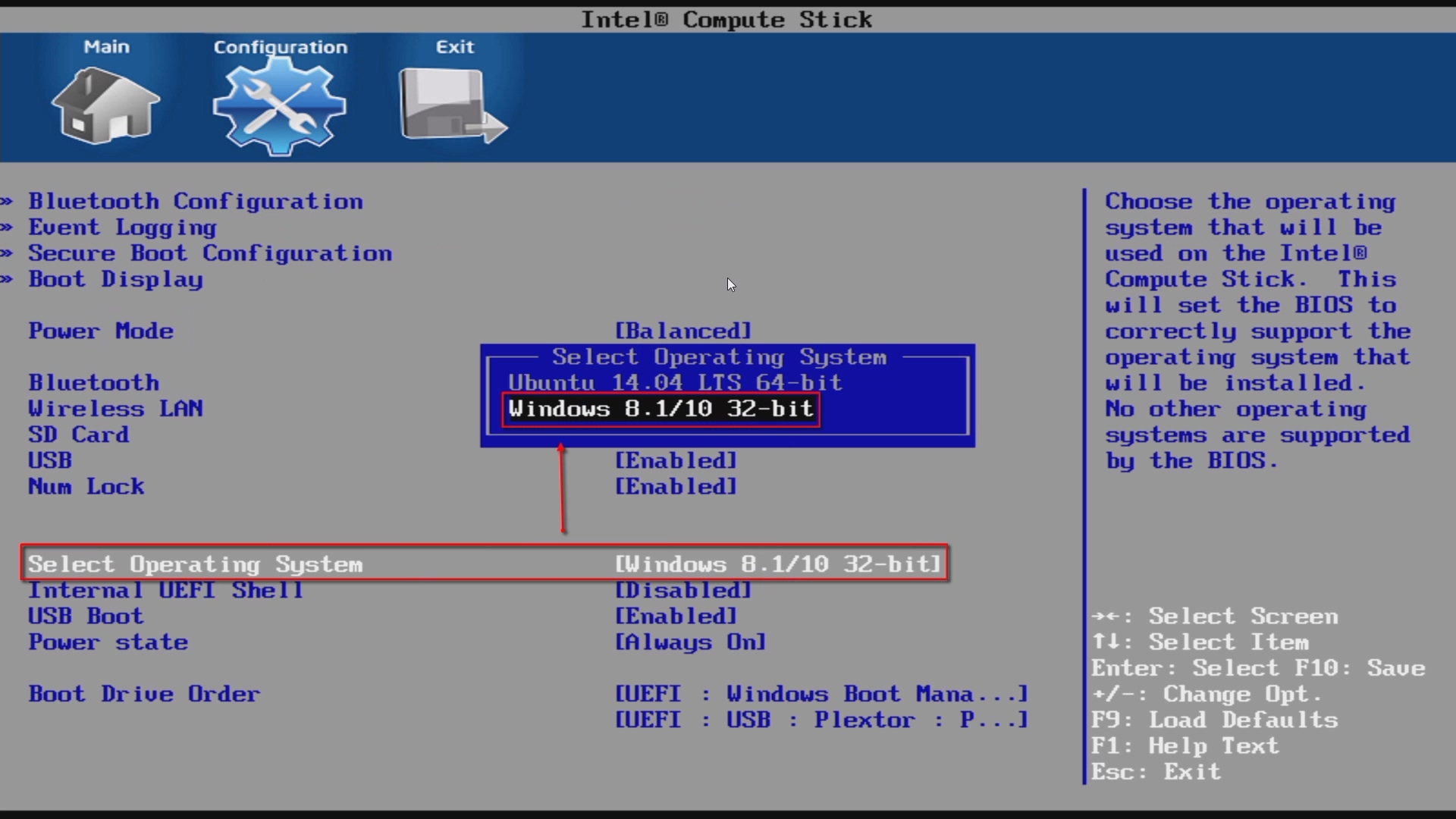Open Power Mode Balanced value
This screenshot has height=819, width=1456.
(x=682, y=331)
